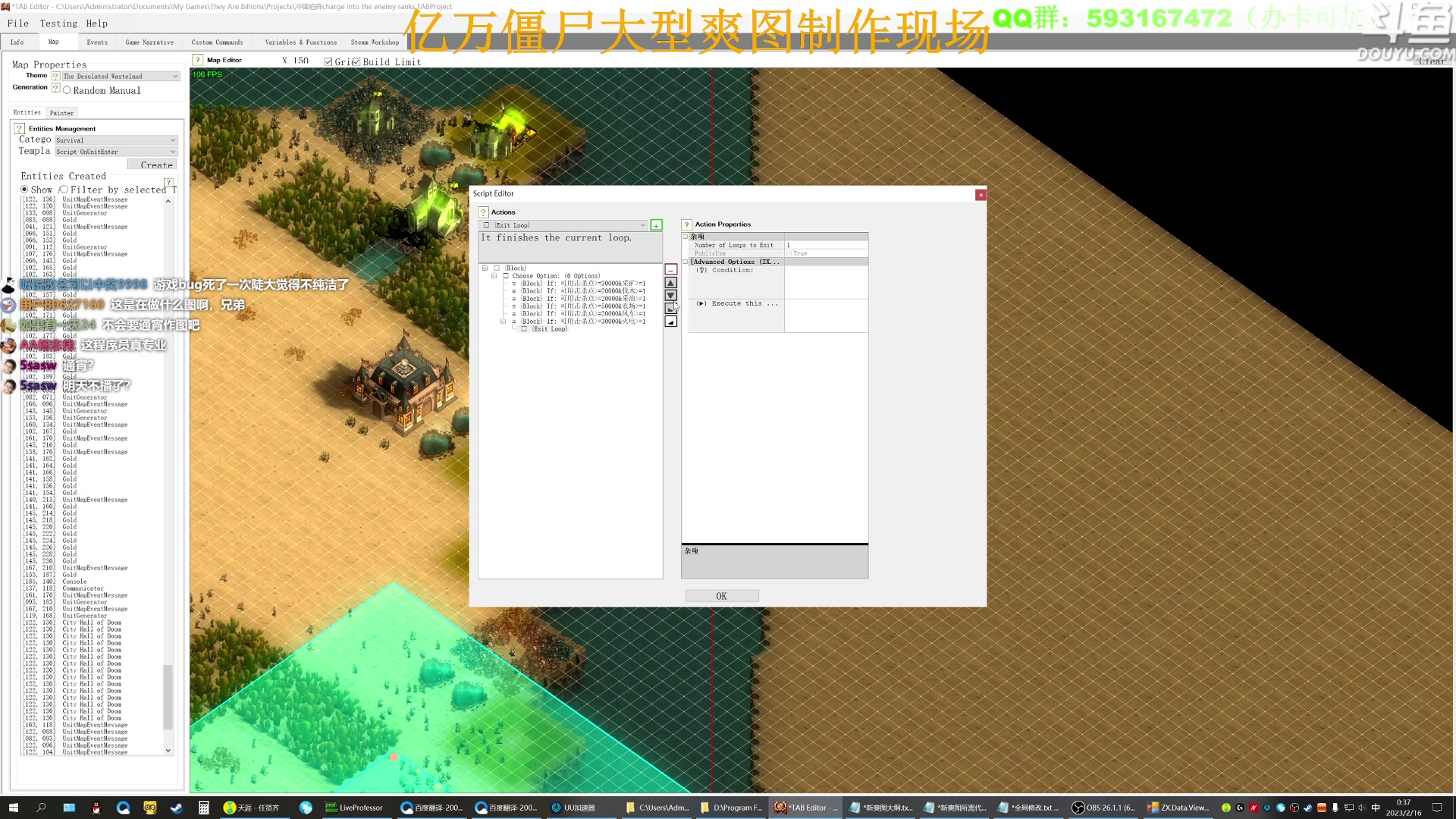Open Calculator from the taskbar
This screenshot has height=819, width=1456.
point(203,808)
